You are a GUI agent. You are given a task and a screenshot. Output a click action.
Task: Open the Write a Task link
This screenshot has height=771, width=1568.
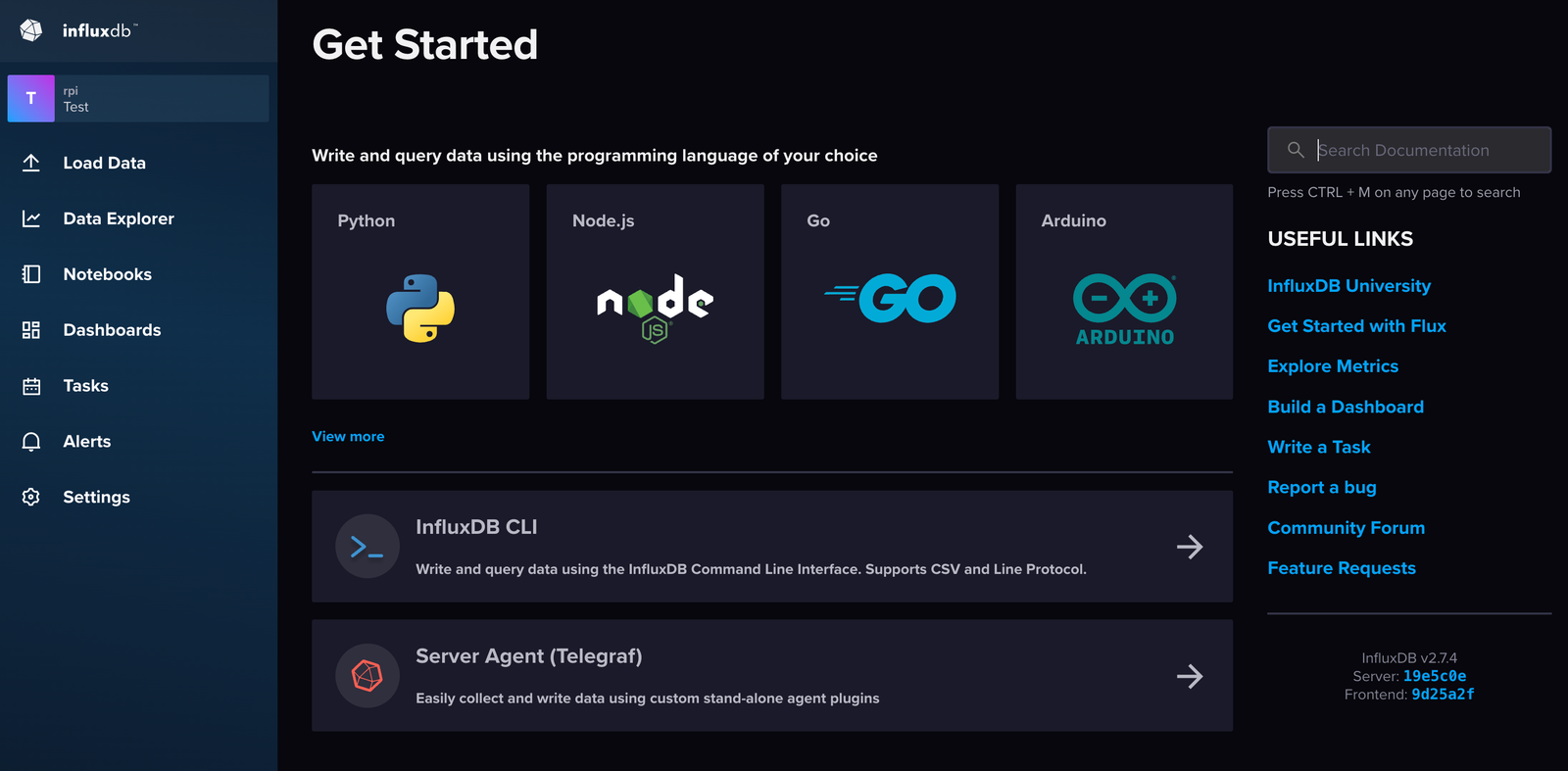(x=1319, y=447)
